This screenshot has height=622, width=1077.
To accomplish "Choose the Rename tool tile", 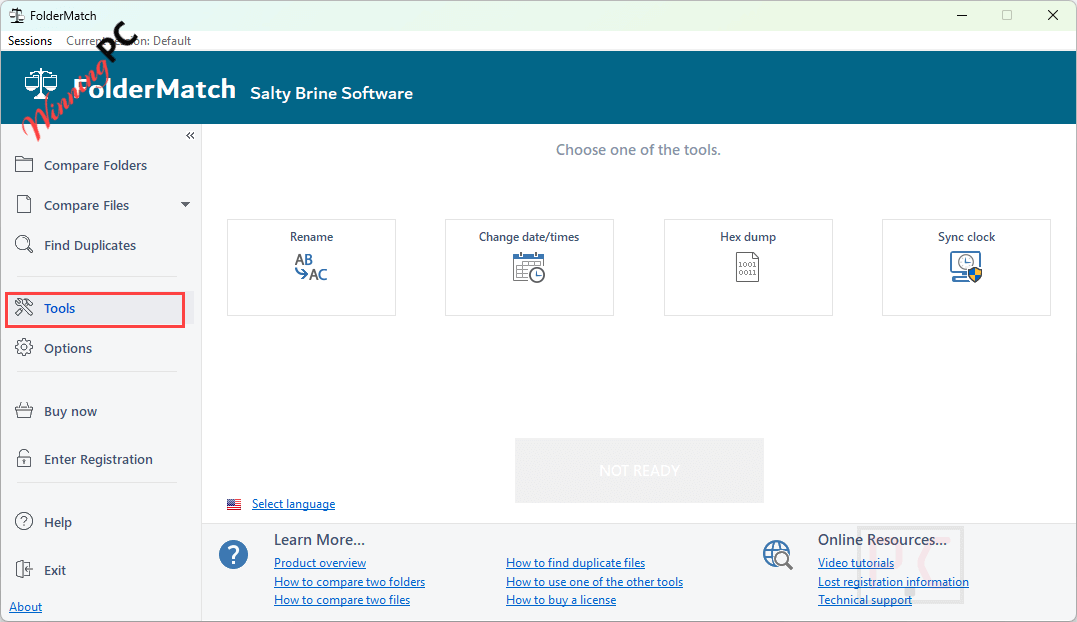I will pos(311,268).
